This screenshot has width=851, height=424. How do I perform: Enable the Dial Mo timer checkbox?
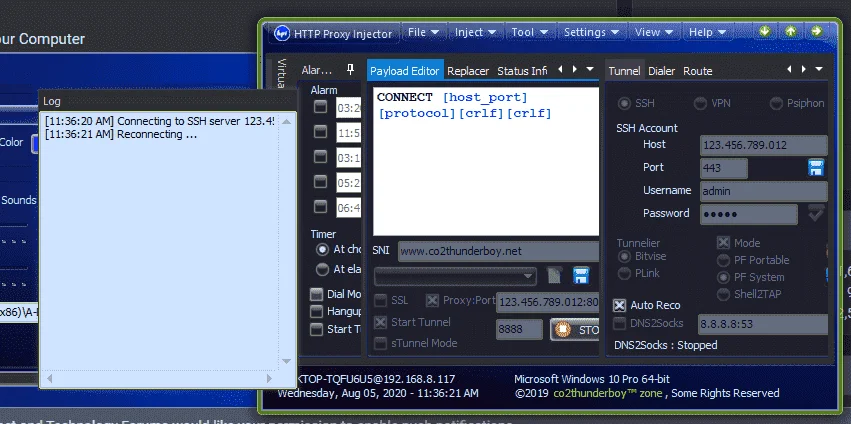tap(316, 295)
